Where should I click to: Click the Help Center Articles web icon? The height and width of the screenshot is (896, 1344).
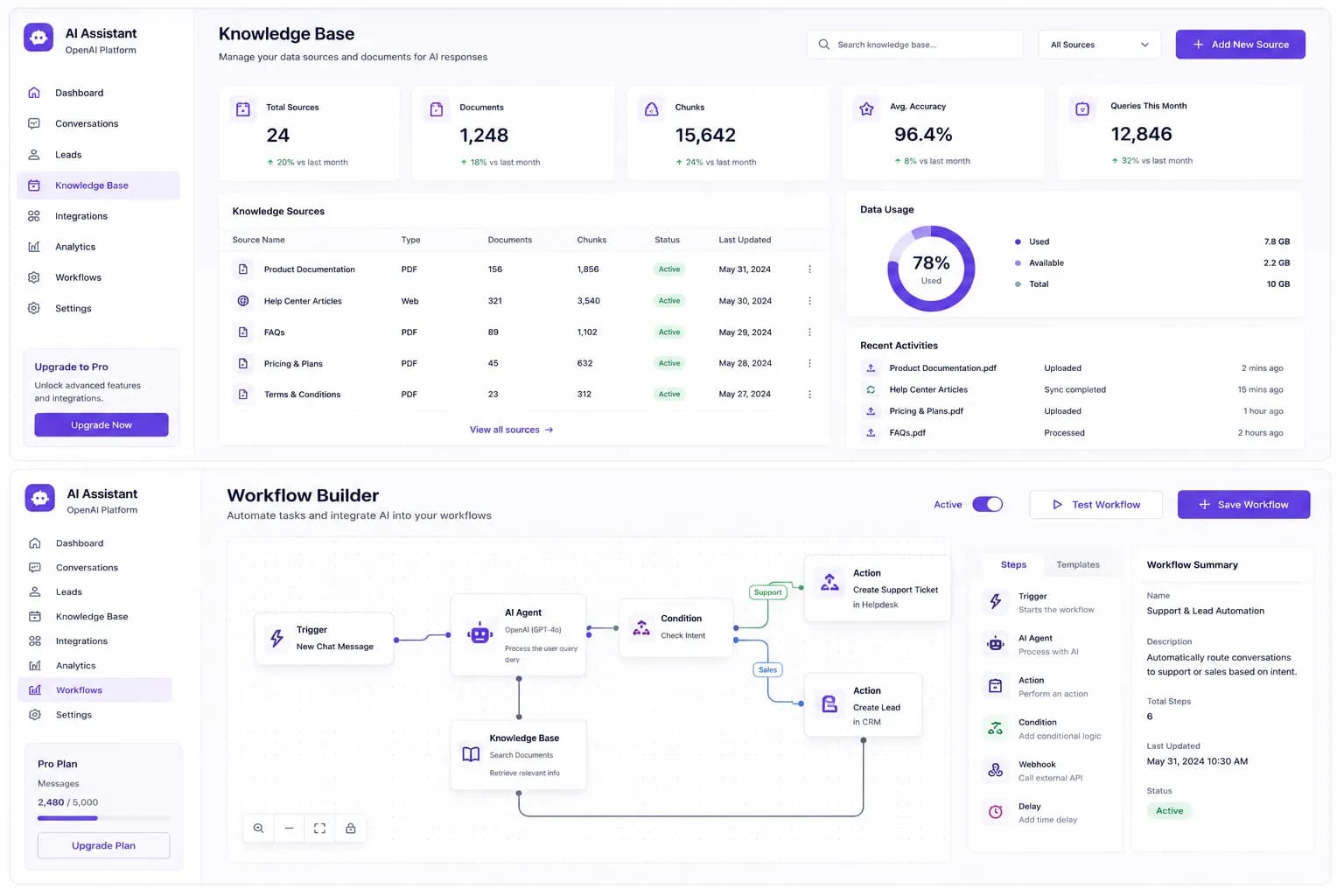(x=243, y=301)
